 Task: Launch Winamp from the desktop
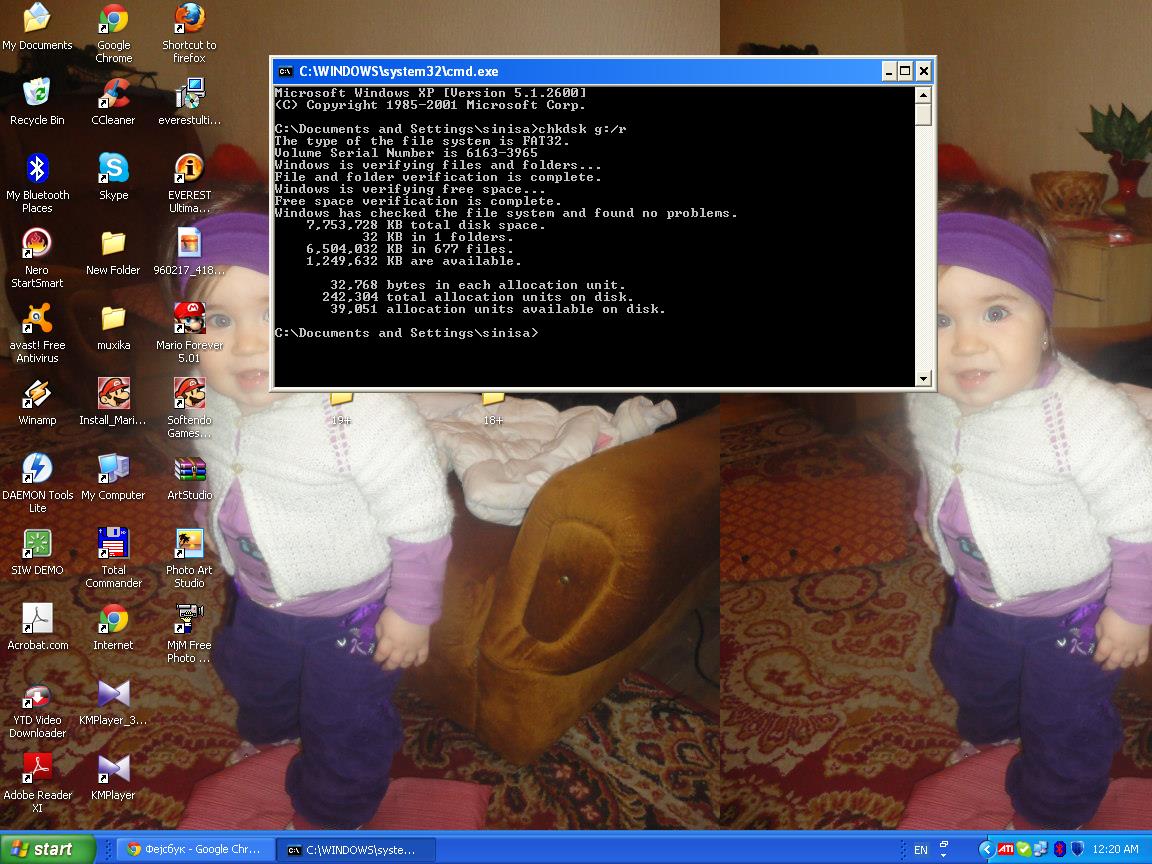coord(37,394)
